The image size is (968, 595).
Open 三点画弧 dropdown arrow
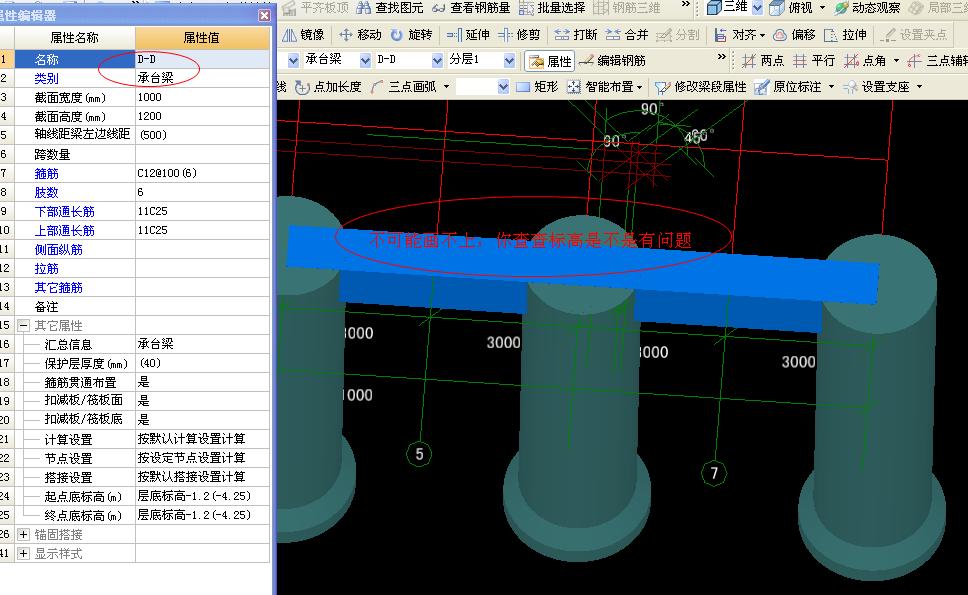[446, 87]
